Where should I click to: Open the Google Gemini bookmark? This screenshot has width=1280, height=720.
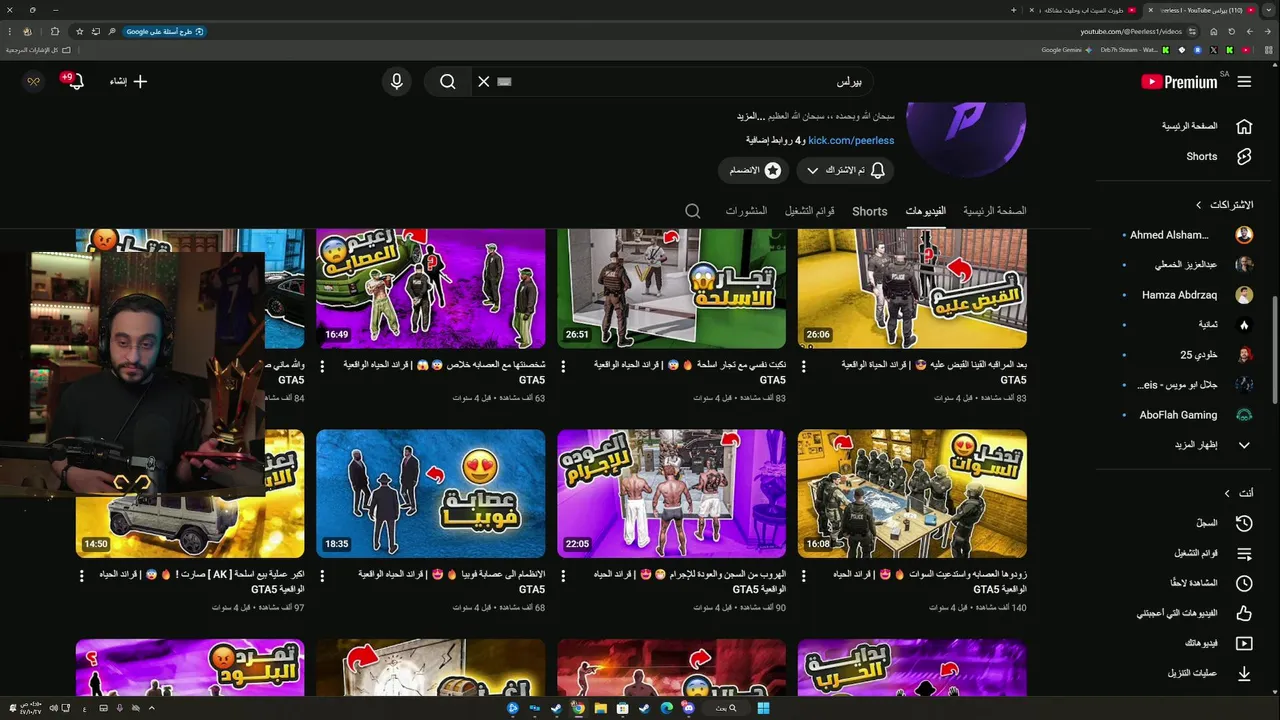coord(1065,50)
